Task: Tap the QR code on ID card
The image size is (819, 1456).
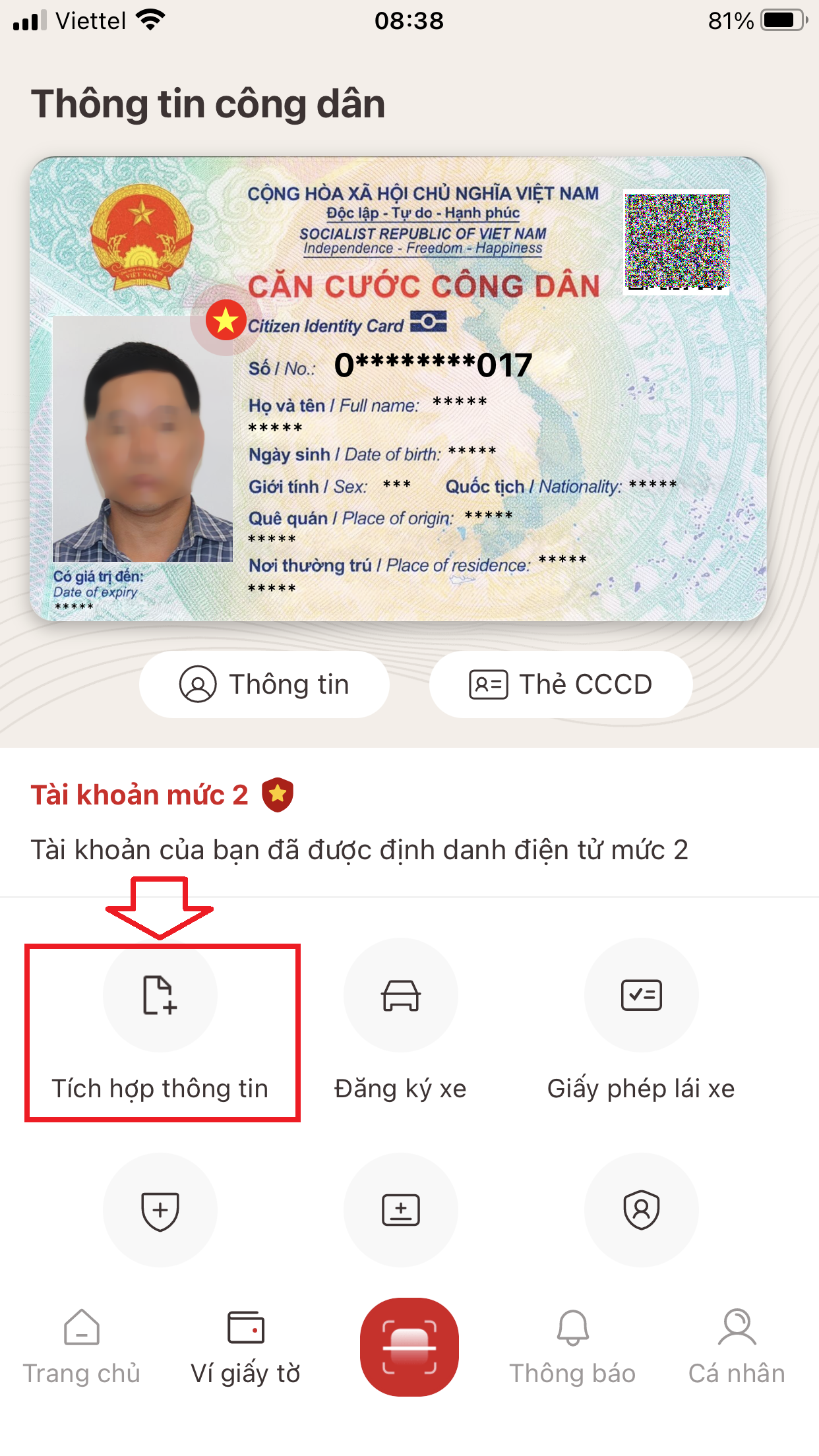Action: click(x=677, y=241)
